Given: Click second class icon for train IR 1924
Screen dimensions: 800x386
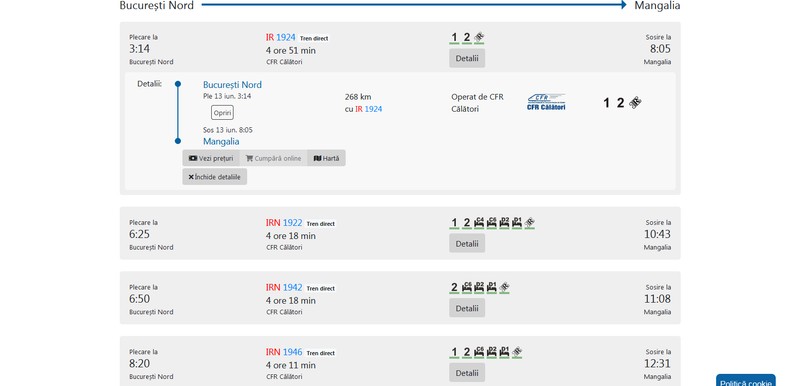Looking at the screenshot, I should [x=466, y=37].
